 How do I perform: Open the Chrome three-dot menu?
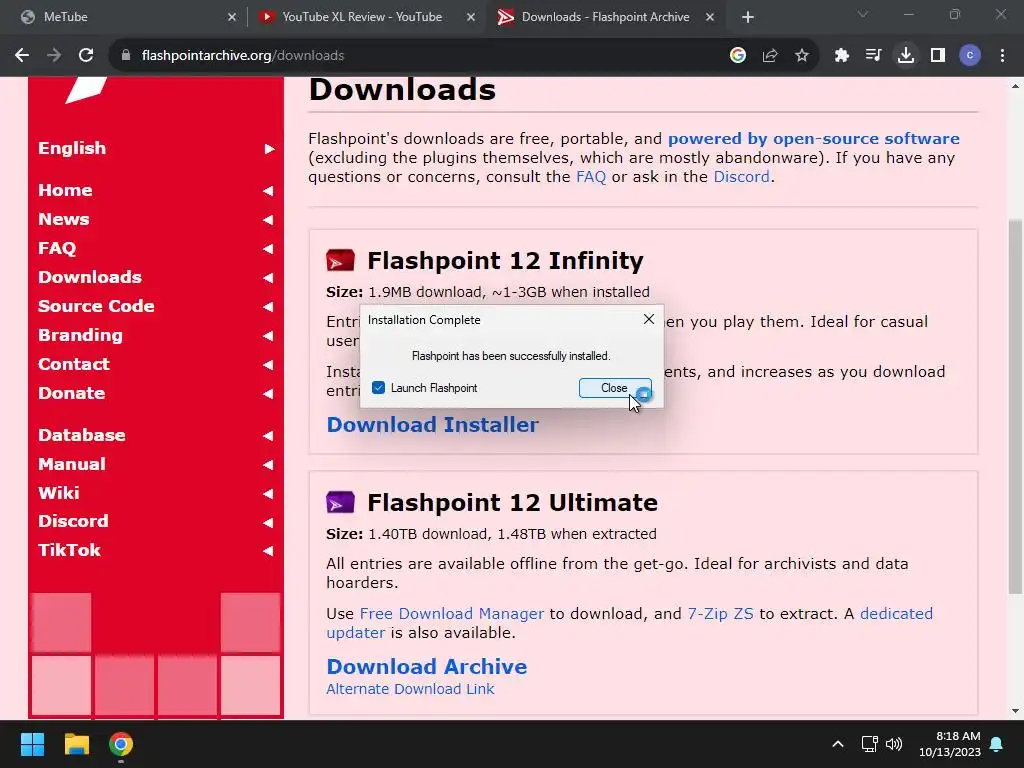[x=1002, y=56]
